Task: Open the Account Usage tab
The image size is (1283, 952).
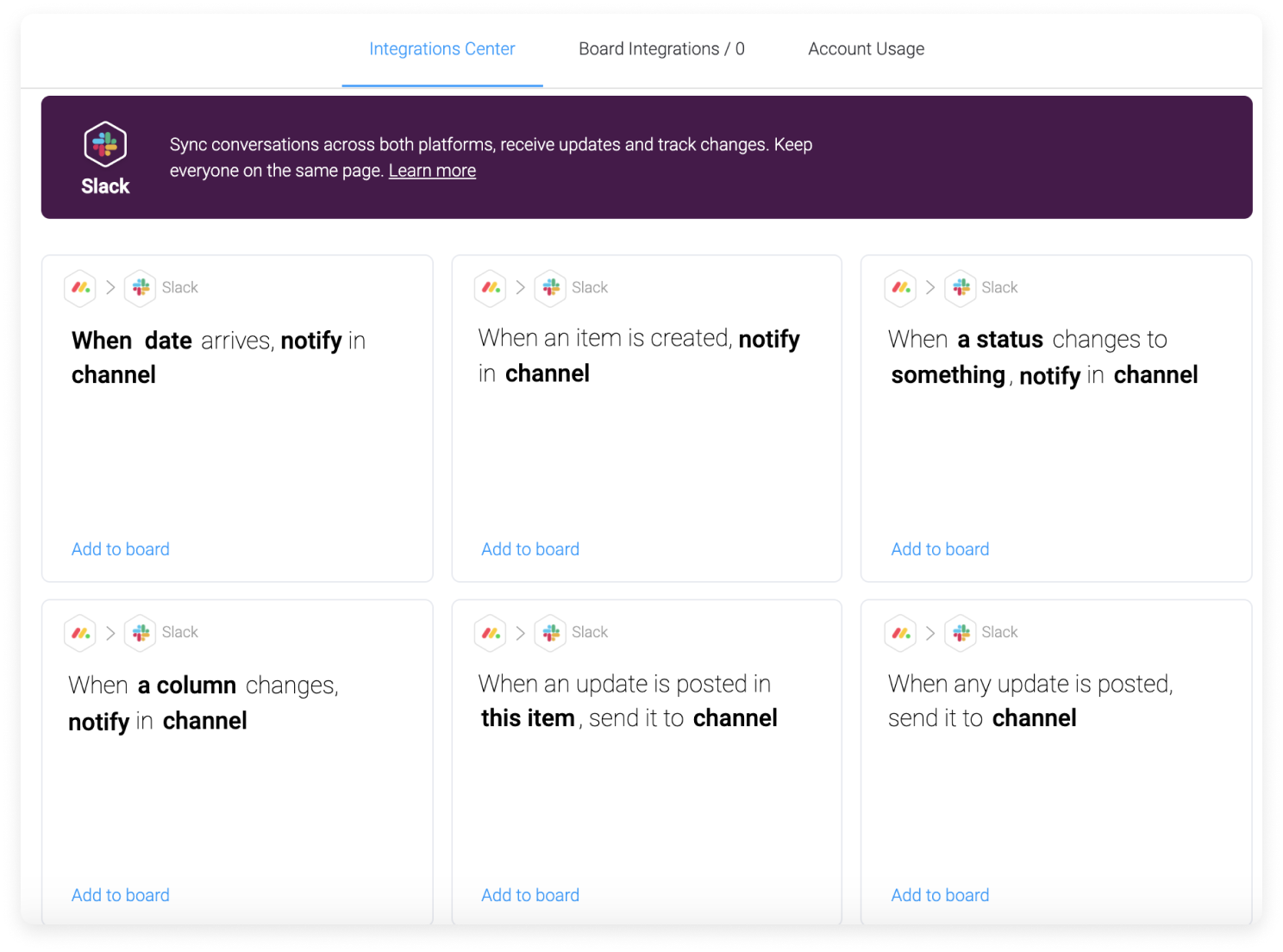Action: point(866,49)
